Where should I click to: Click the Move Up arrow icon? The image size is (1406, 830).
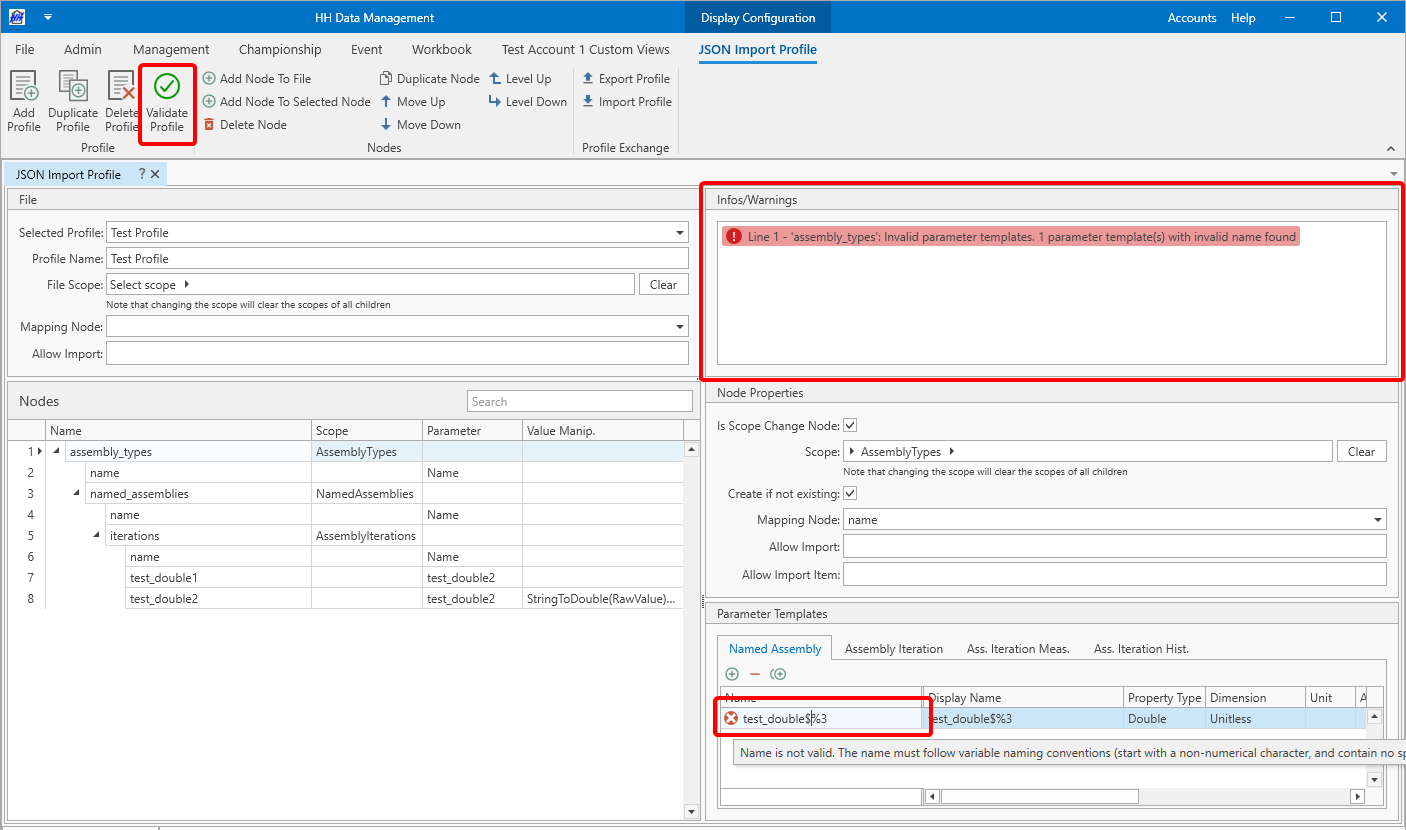coord(386,102)
